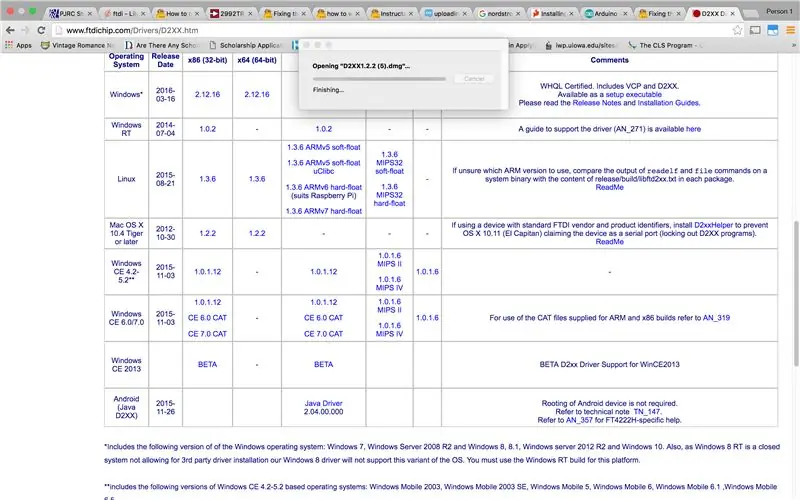The image size is (800, 500).
Task: Click the CE 7.0 CAT link under x86
Action: (x=207, y=334)
